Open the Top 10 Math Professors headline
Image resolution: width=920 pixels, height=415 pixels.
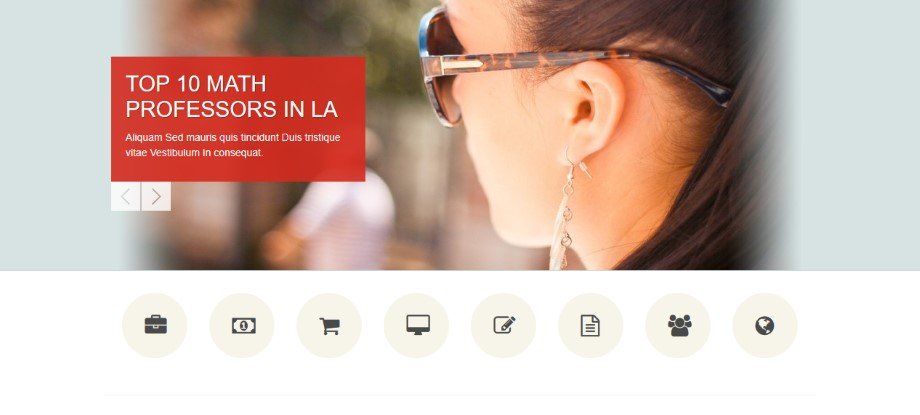[231, 96]
